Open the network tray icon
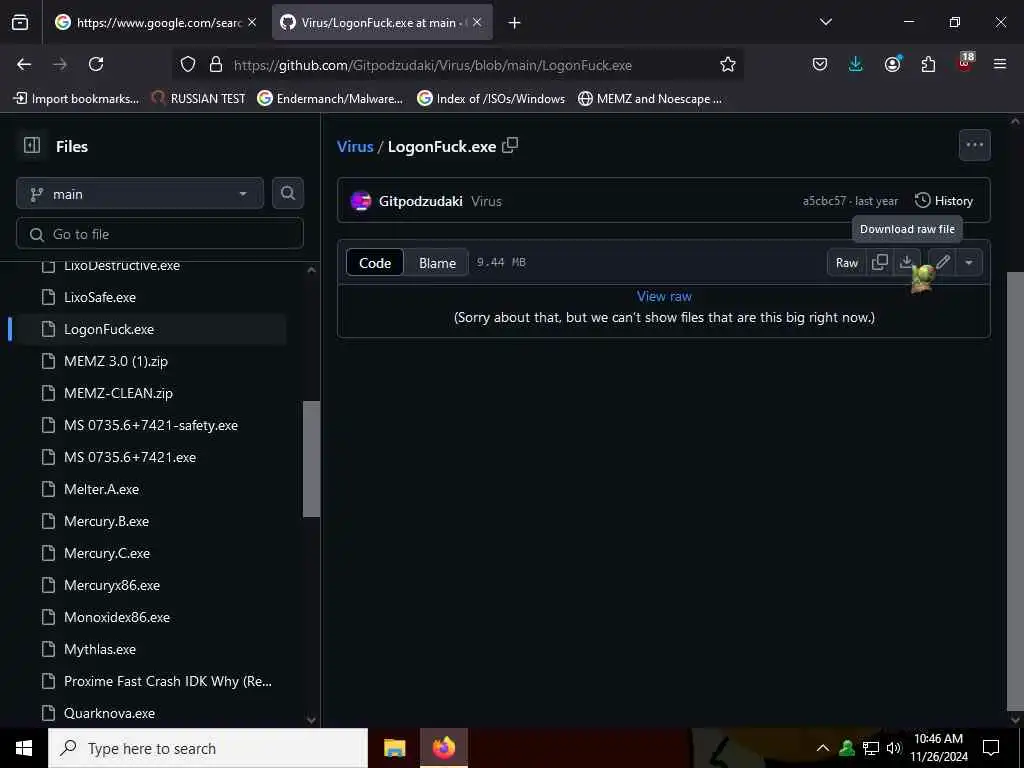This screenshot has width=1024, height=768. [871, 748]
